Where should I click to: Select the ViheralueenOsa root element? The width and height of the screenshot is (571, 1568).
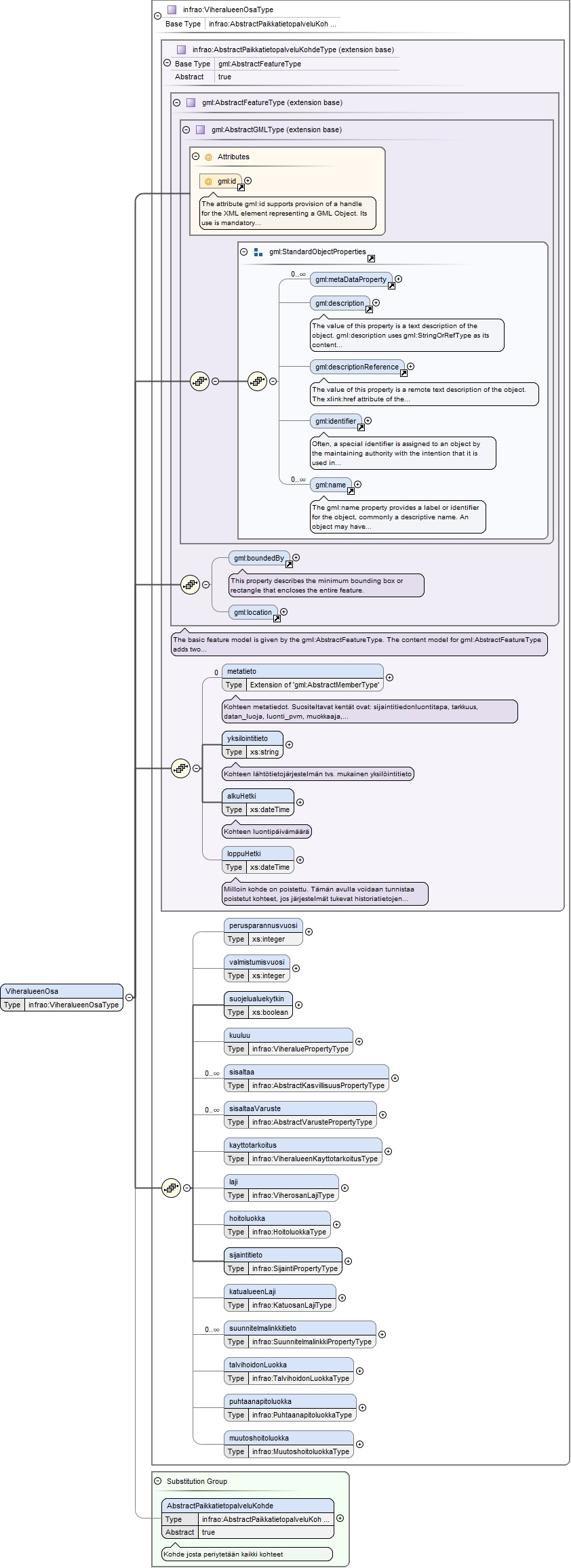pos(62,998)
